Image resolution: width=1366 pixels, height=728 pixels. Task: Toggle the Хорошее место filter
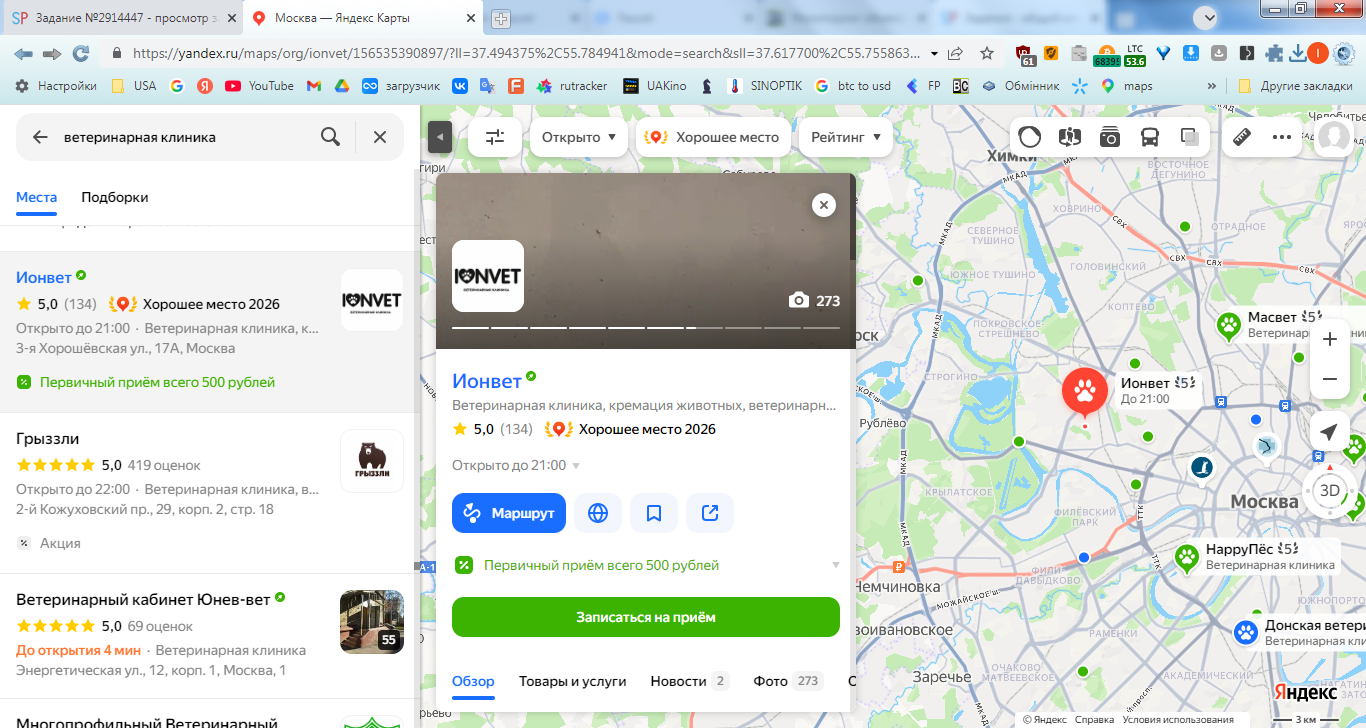[713, 137]
